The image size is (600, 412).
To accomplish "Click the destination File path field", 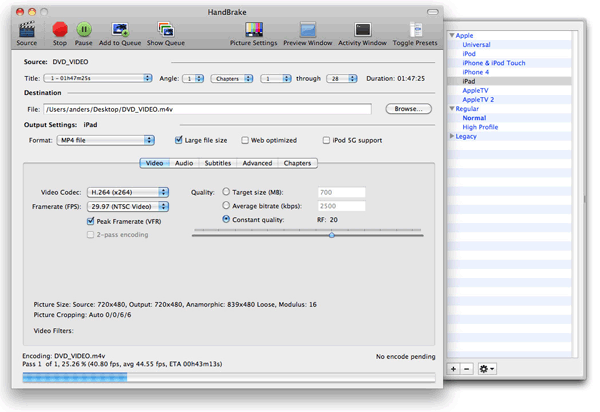I will 207,109.
